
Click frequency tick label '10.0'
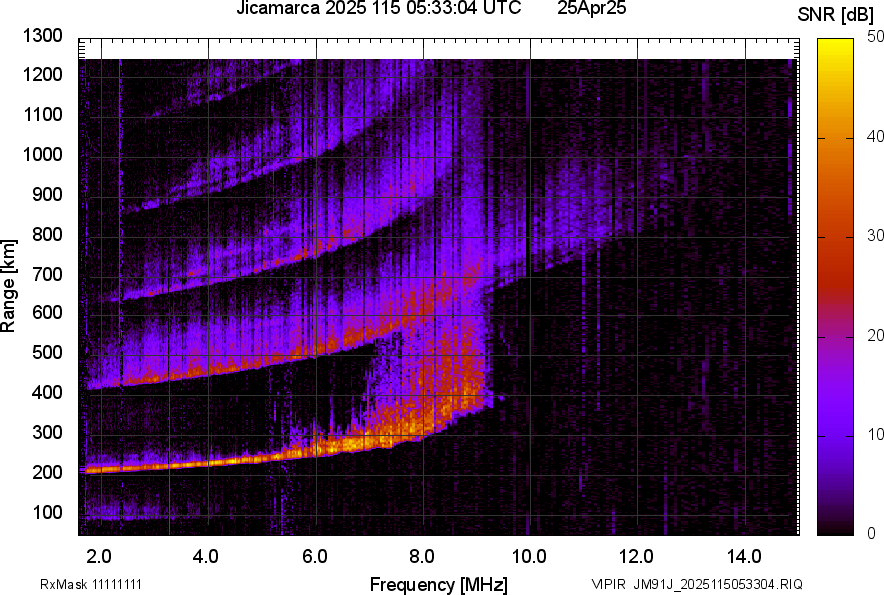(x=529, y=557)
